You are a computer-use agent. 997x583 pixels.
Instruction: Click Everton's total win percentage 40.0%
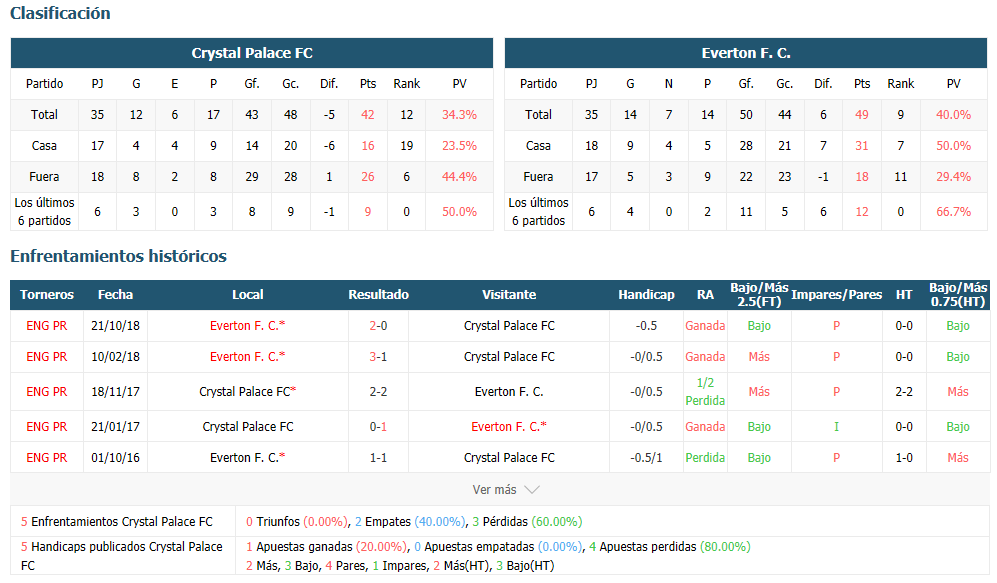pyautogui.click(x=953, y=115)
